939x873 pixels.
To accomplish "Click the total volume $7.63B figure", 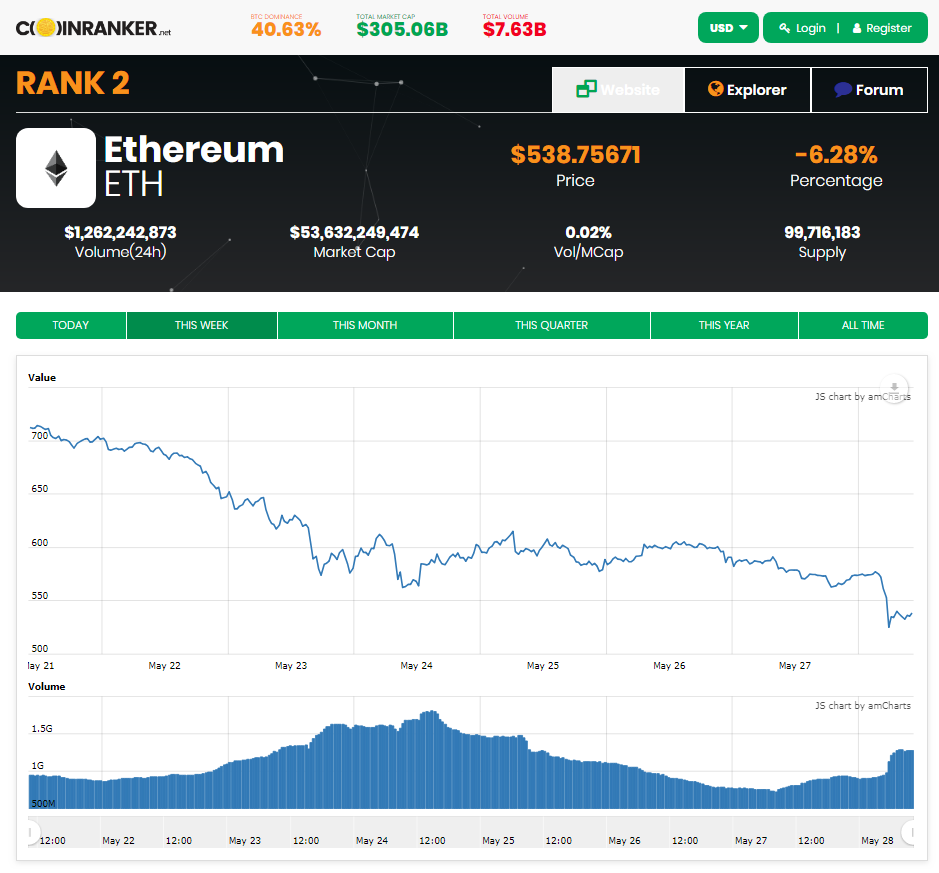I will tap(514, 29).
